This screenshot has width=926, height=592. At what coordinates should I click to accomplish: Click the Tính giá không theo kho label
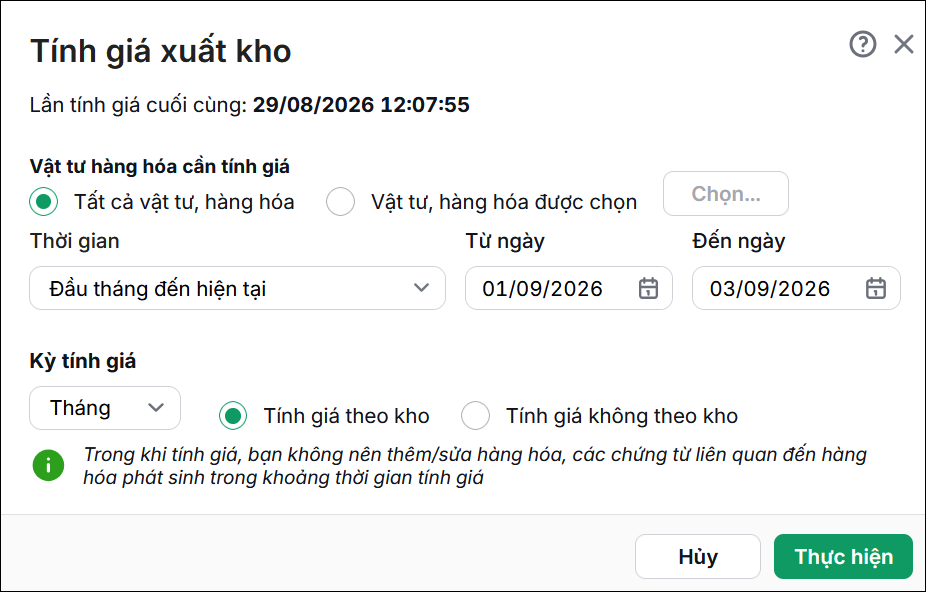pos(622,416)
